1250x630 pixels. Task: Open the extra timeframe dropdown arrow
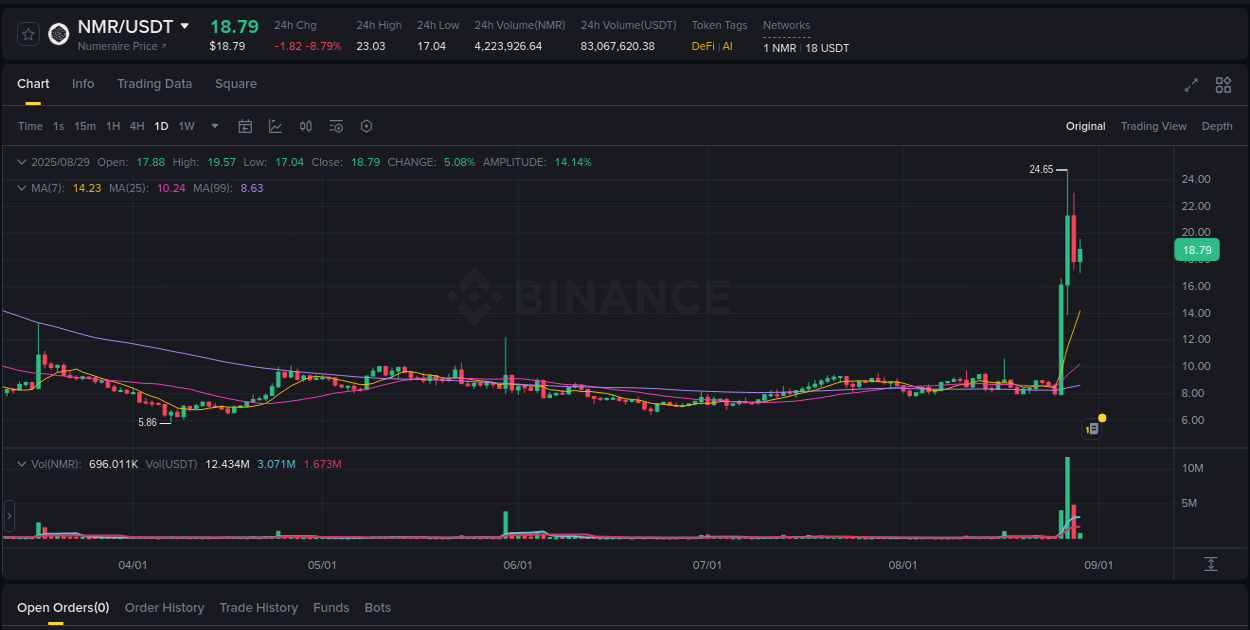tap(214, 126)
